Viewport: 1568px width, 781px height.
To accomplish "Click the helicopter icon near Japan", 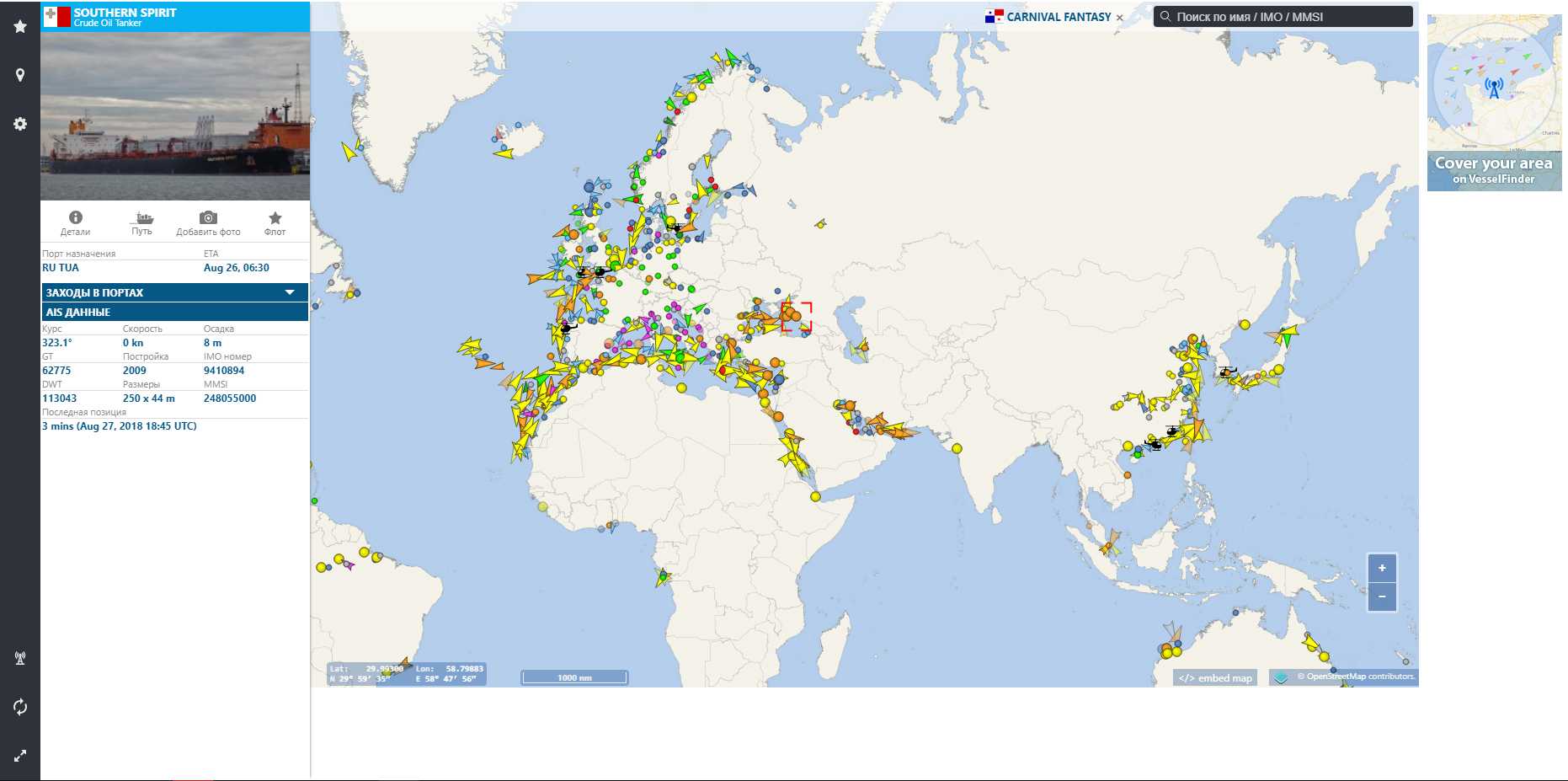I will click(1227, 372).
